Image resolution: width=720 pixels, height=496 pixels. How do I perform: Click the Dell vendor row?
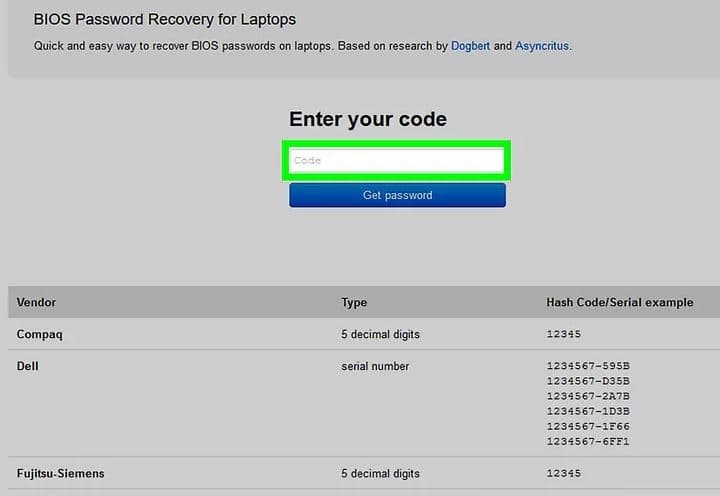click(x=28, y=366)
